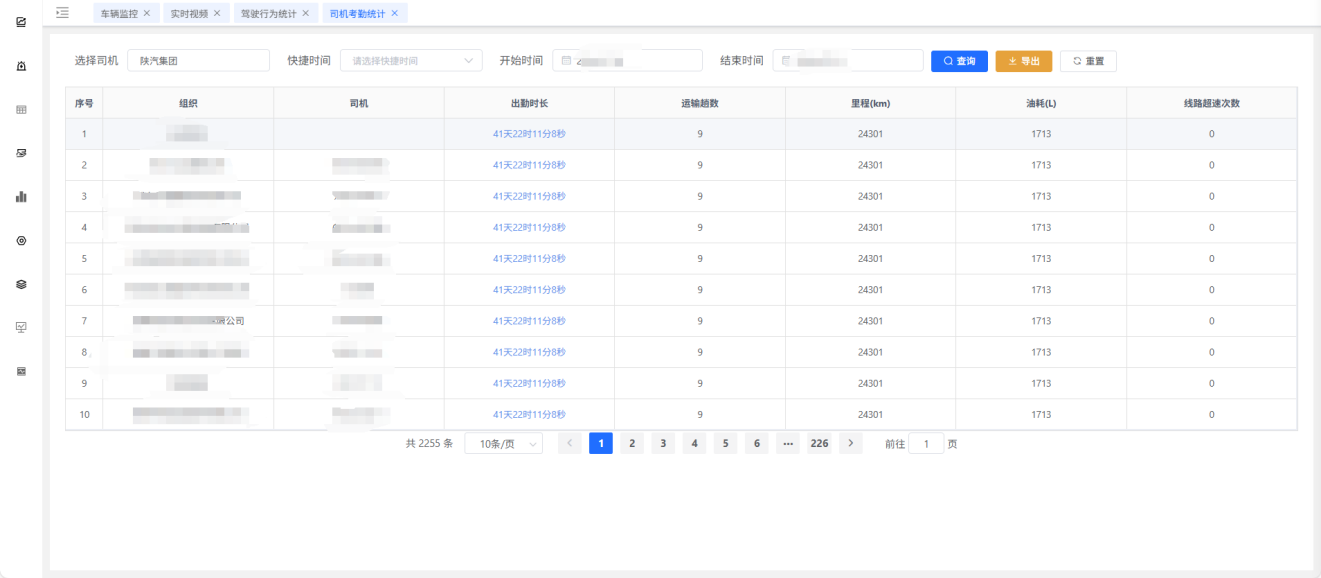
Task: Click the topmost edit sidebar icon
Action: click(21, 22)
